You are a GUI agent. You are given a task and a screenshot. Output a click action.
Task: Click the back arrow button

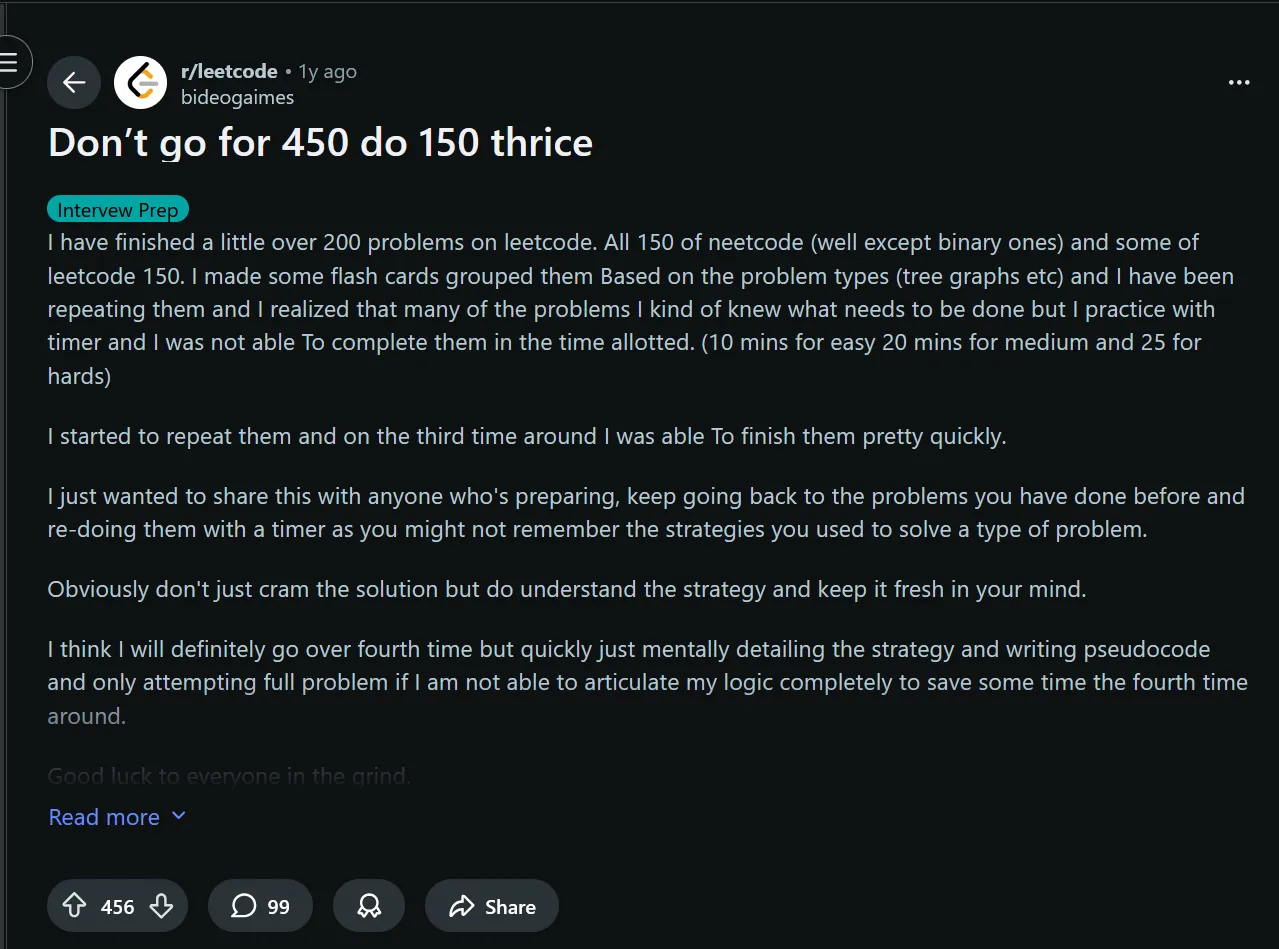pyautogui.click(x=74, y=82)
